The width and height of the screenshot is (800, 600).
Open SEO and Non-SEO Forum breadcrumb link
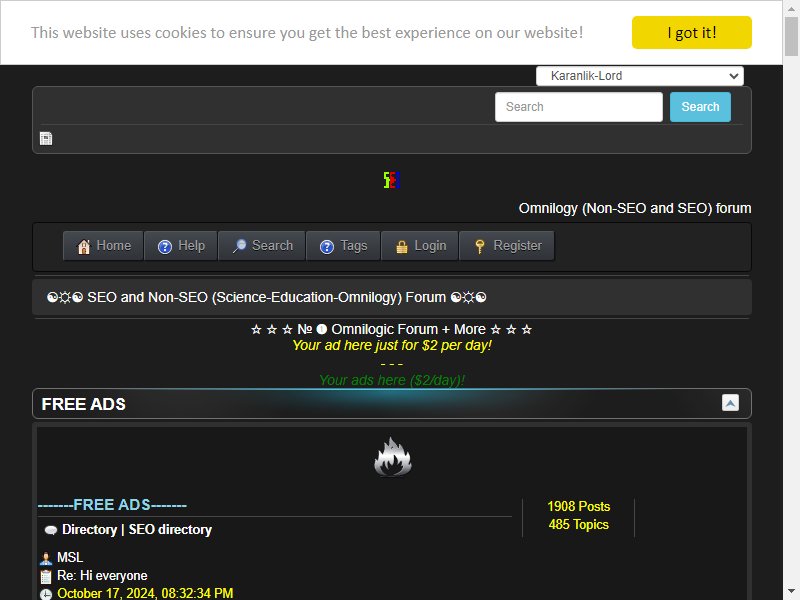pos(266,297)
